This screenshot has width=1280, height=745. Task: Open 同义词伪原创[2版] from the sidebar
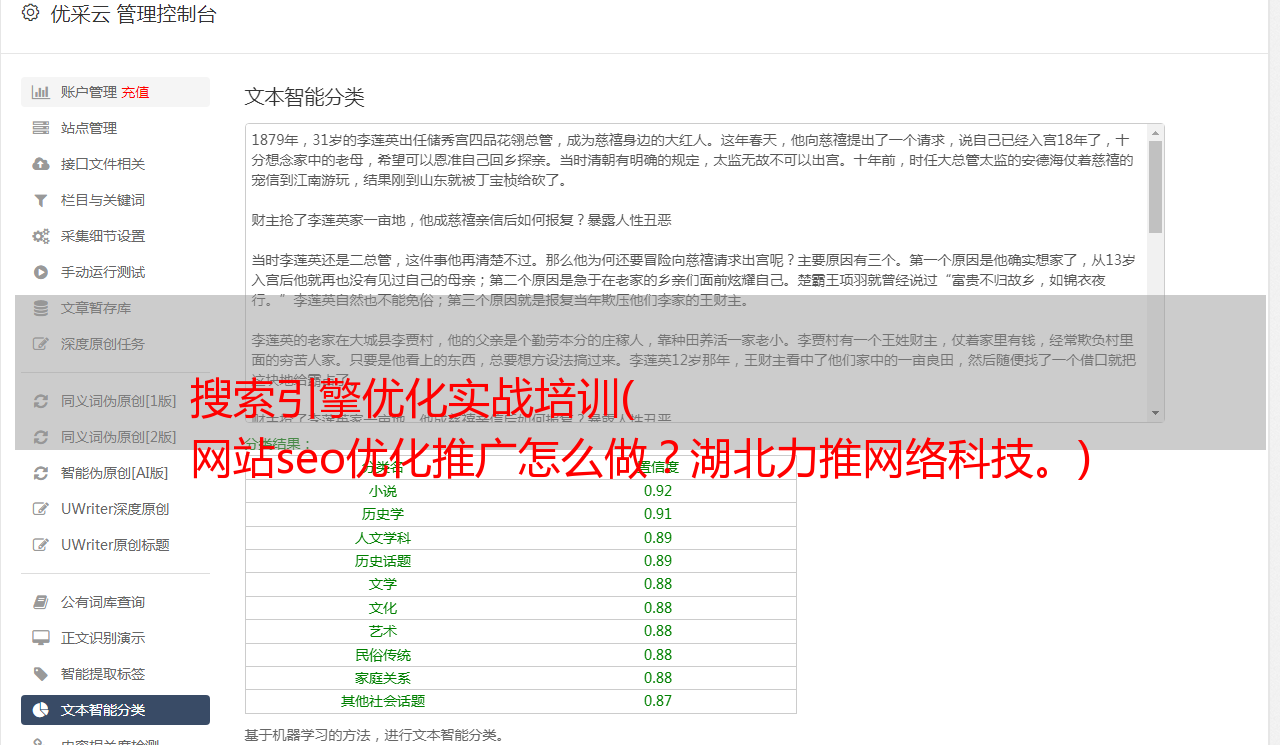point(115,437)
